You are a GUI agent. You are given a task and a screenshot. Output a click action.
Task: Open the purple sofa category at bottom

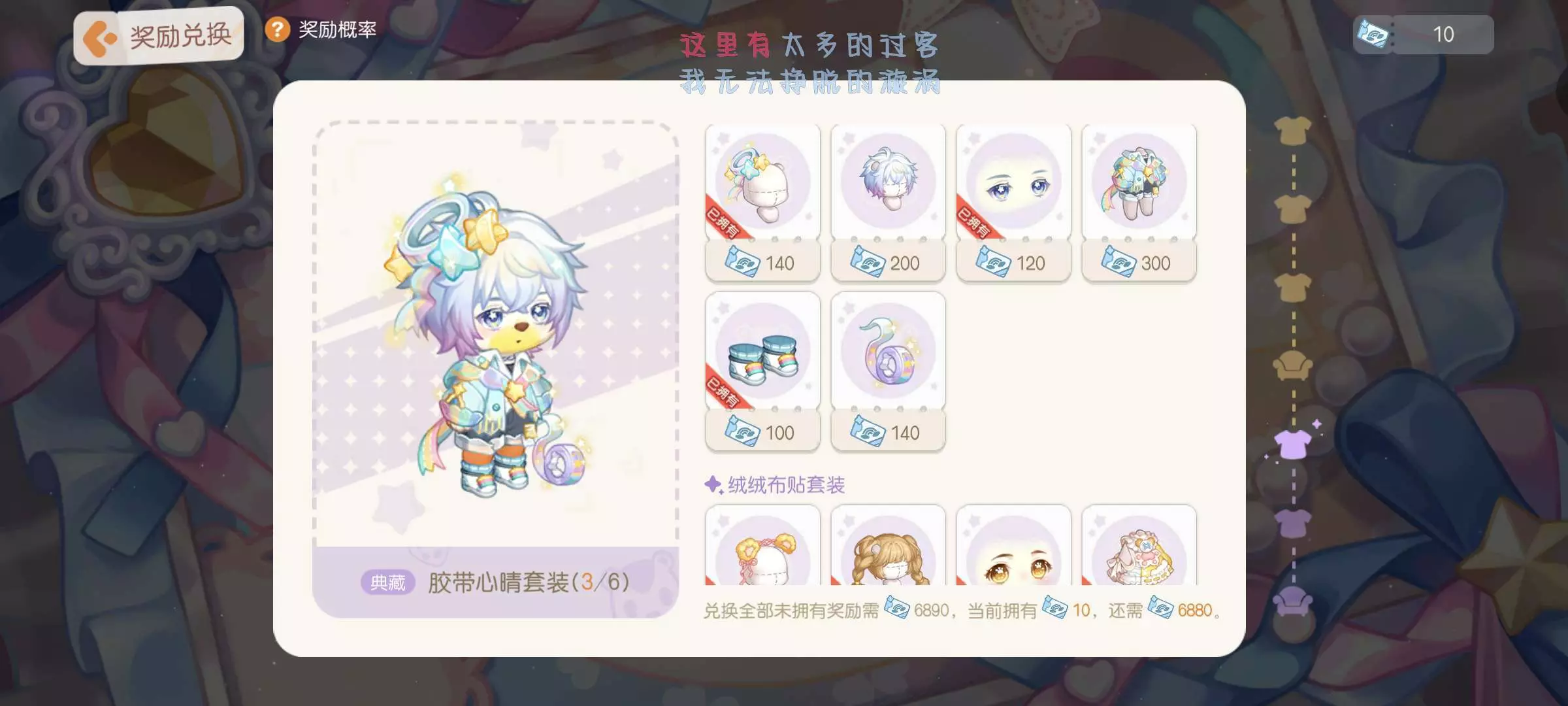point(1293,601)
